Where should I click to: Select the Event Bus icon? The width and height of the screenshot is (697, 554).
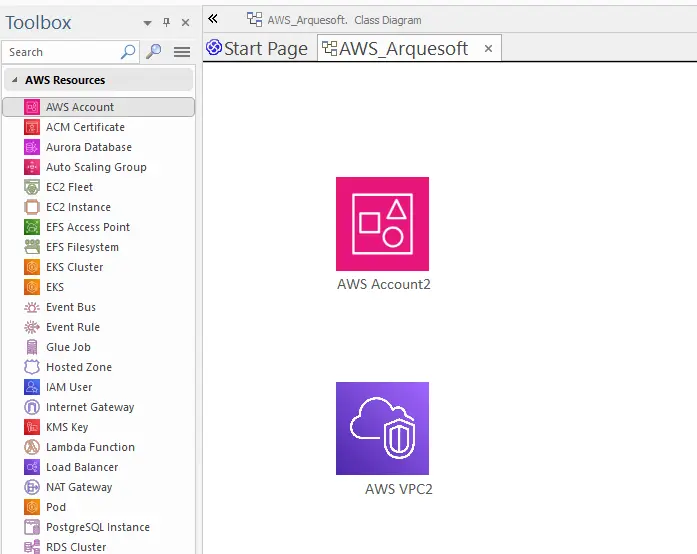pos(32,307)
